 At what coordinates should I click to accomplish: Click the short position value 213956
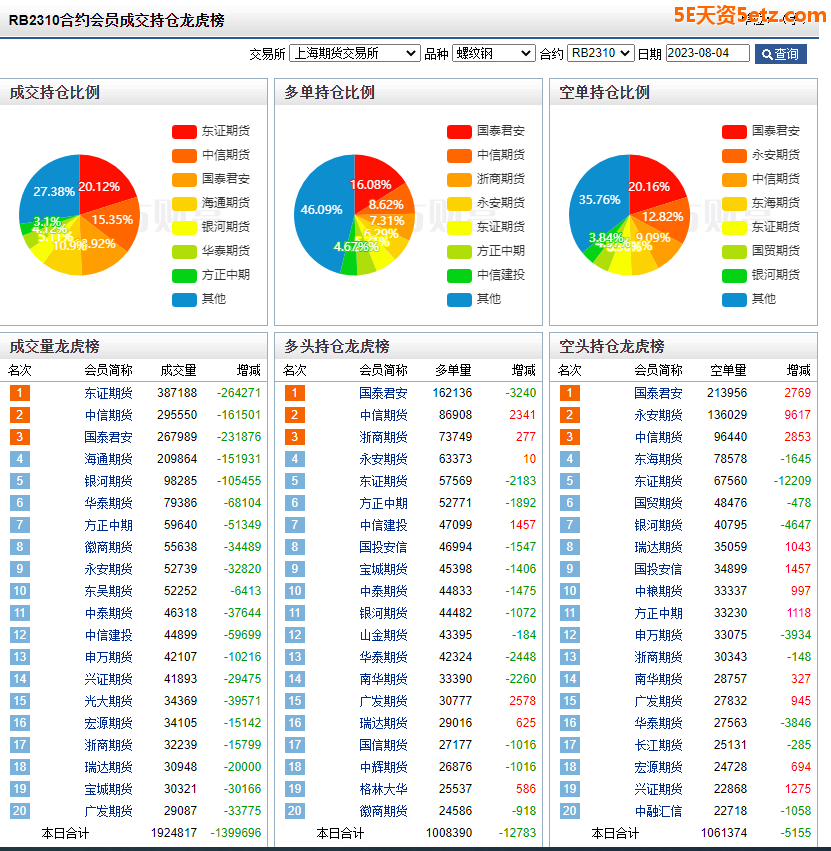727,393
